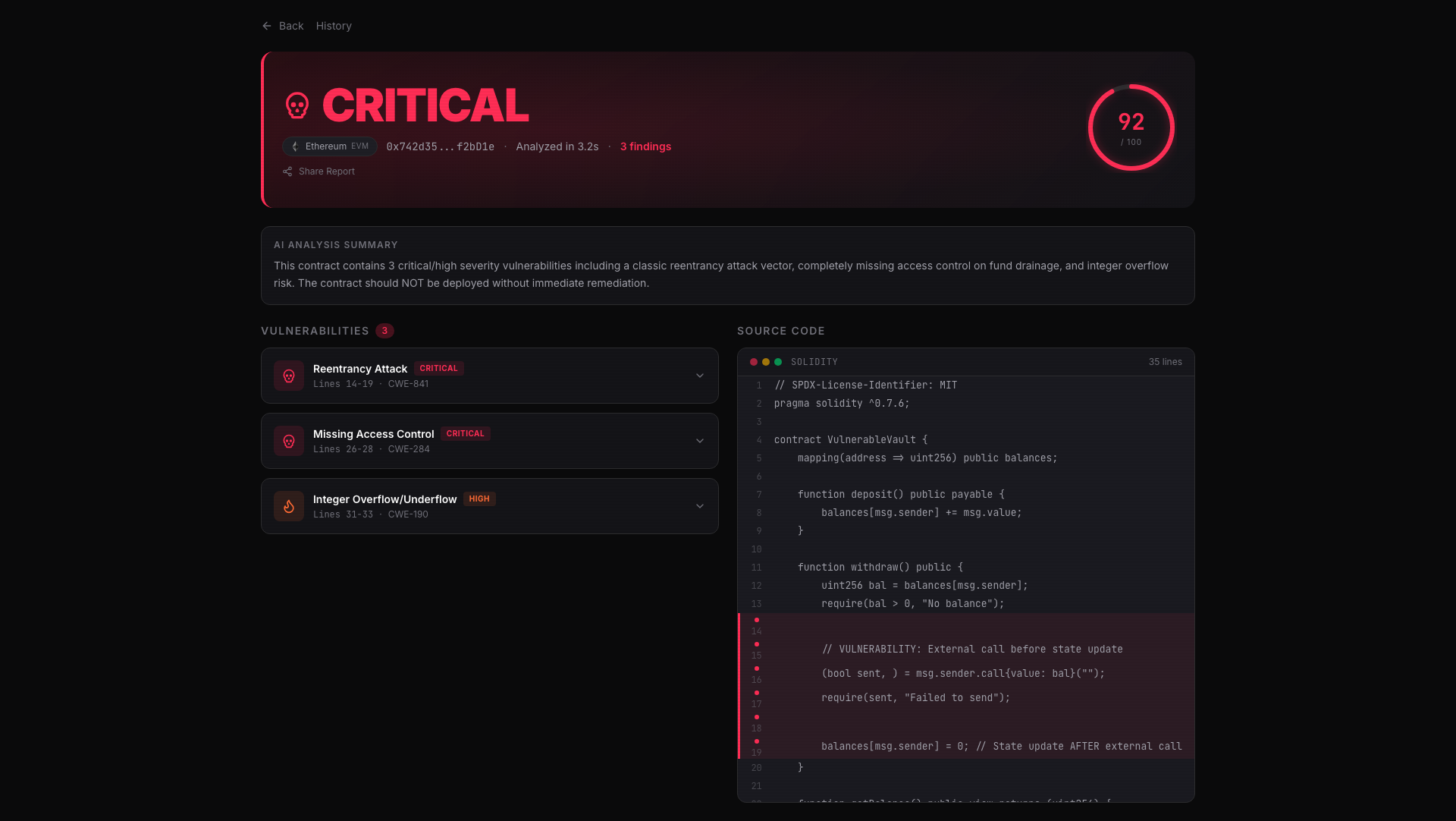The image size is (1456, 821).
Task: Click the Reentrancy Attack skull icon
Action: tap(289, 376)
